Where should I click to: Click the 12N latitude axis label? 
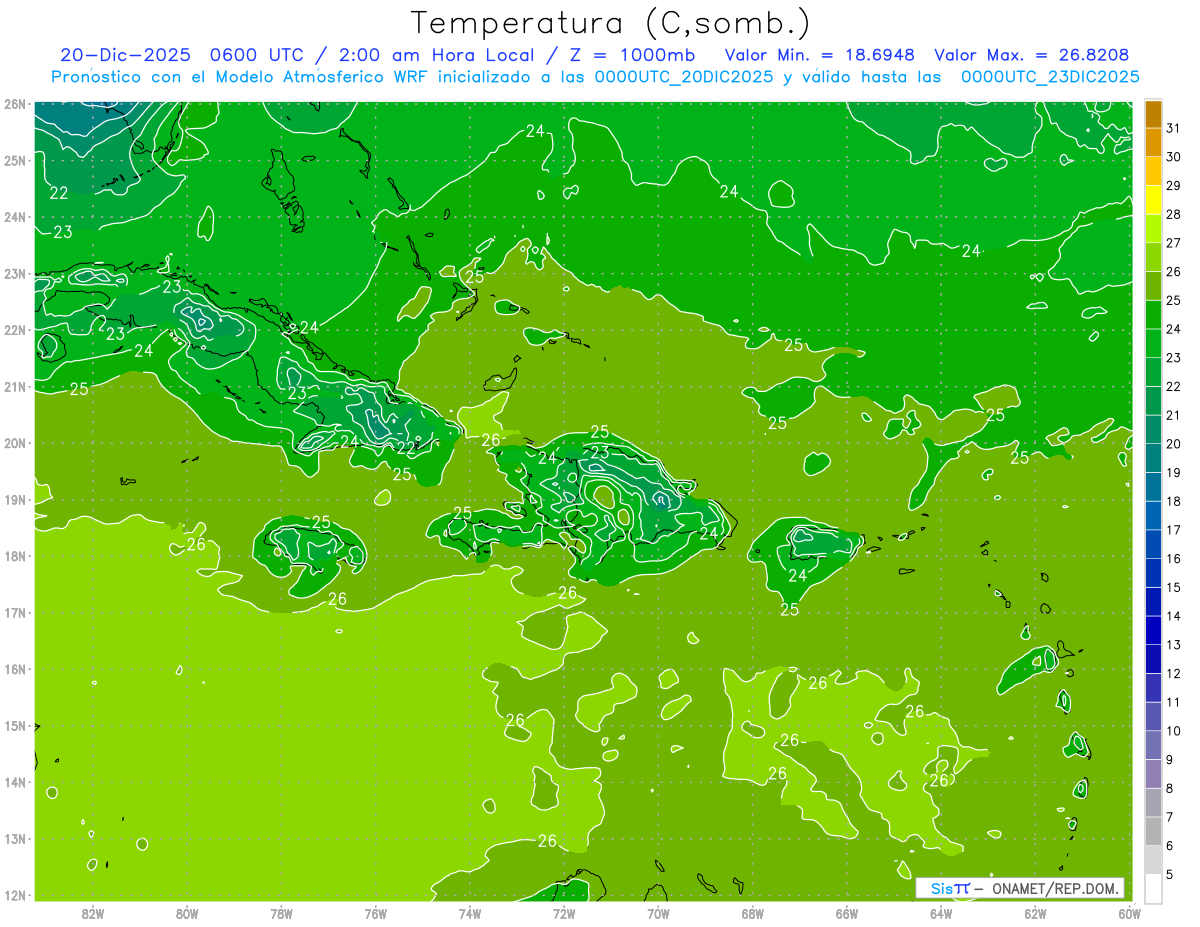15,895
